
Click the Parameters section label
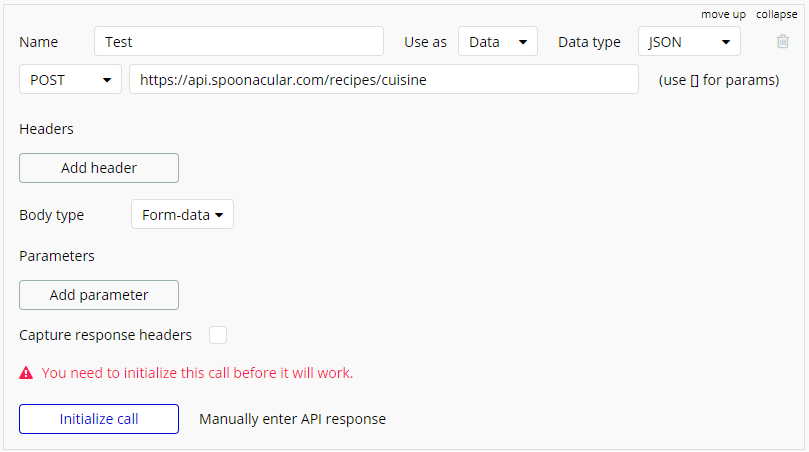tap(57, 256)
